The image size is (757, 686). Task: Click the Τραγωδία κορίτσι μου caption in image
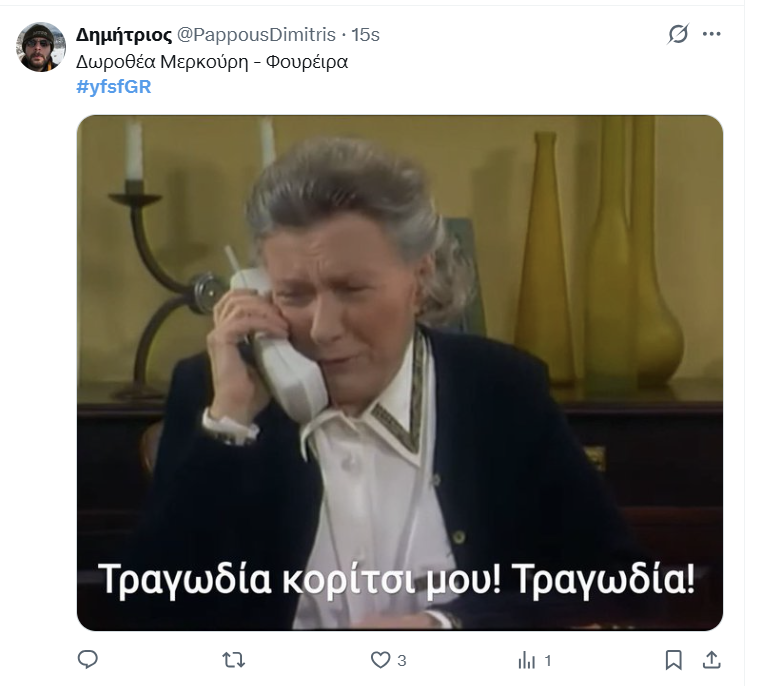coord(397,580)
